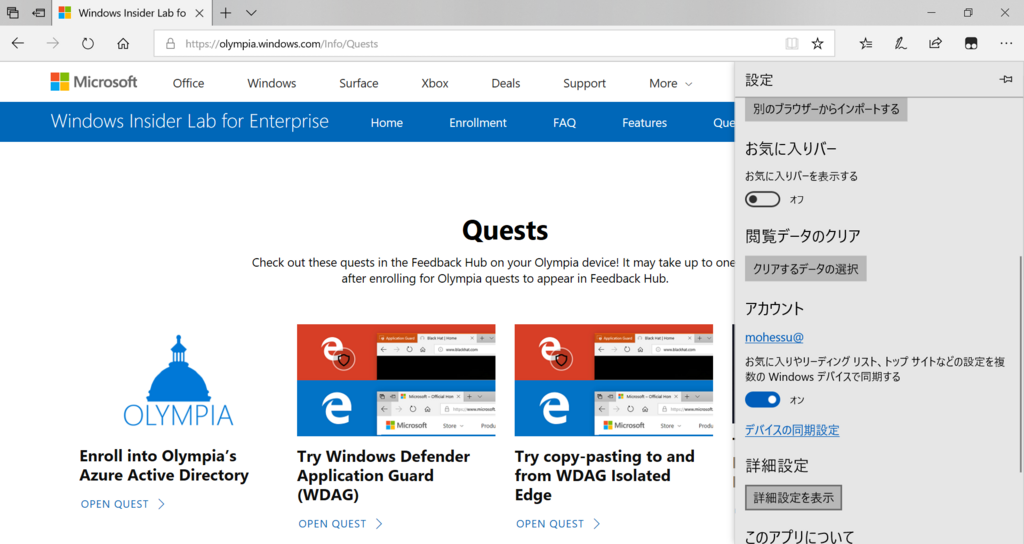Click 詳細設定を表示 button

pos(793,498)
